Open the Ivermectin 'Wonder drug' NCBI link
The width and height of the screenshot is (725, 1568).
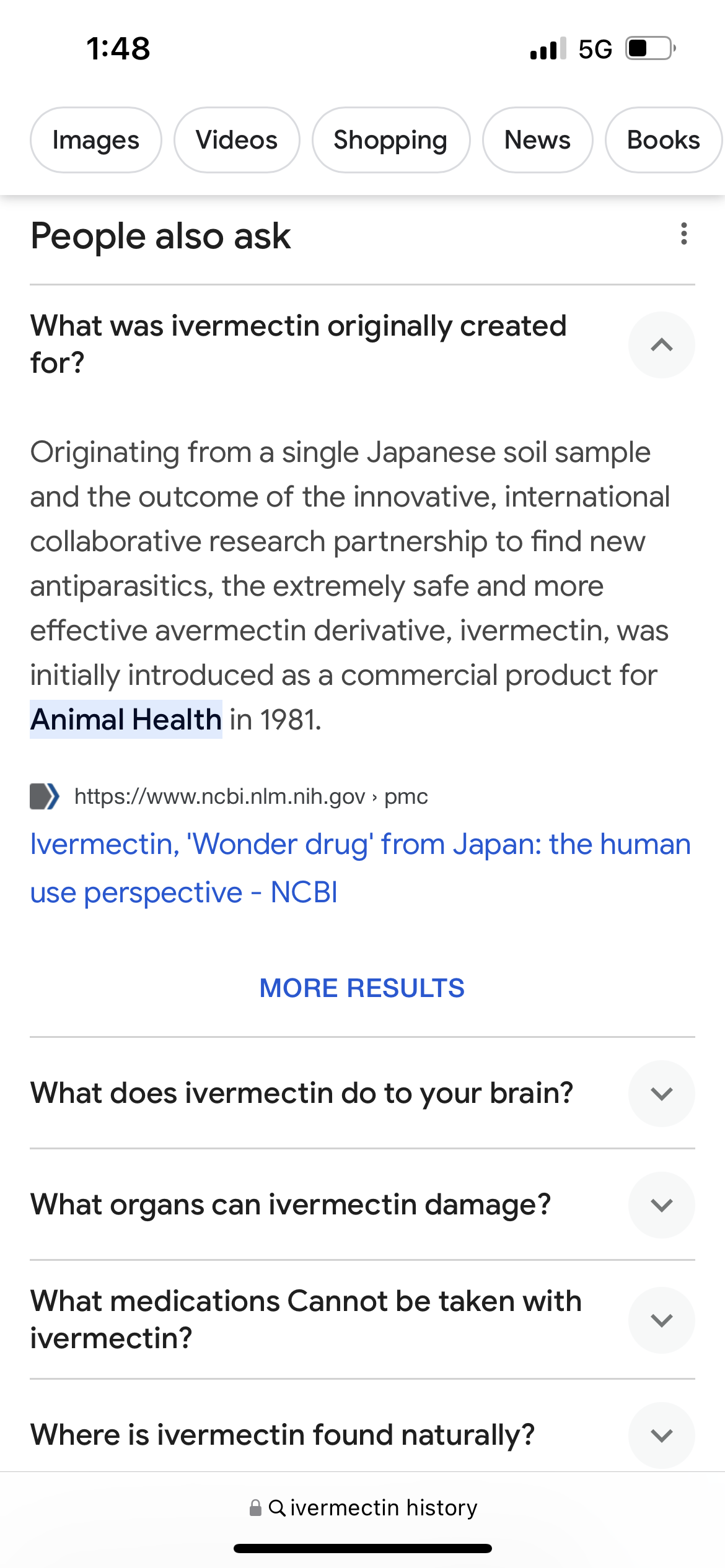(x=361, y=868)
